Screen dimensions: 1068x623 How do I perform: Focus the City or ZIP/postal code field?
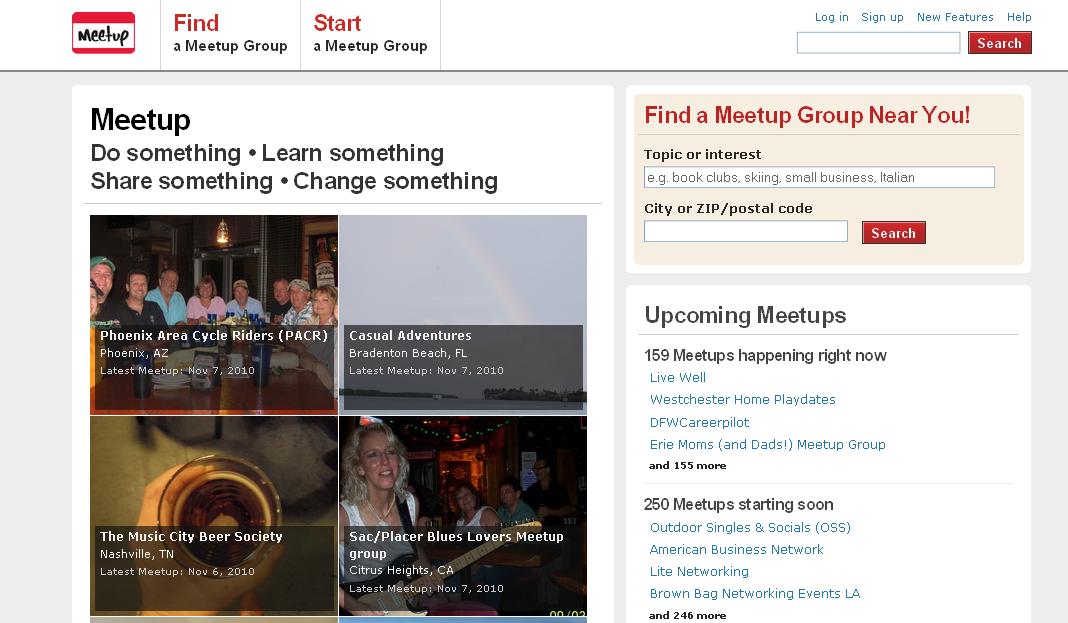(x=746, y=231)
